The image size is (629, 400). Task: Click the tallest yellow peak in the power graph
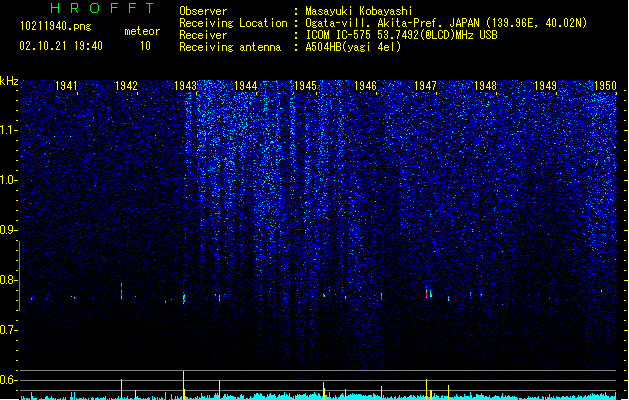coord(184,384)
